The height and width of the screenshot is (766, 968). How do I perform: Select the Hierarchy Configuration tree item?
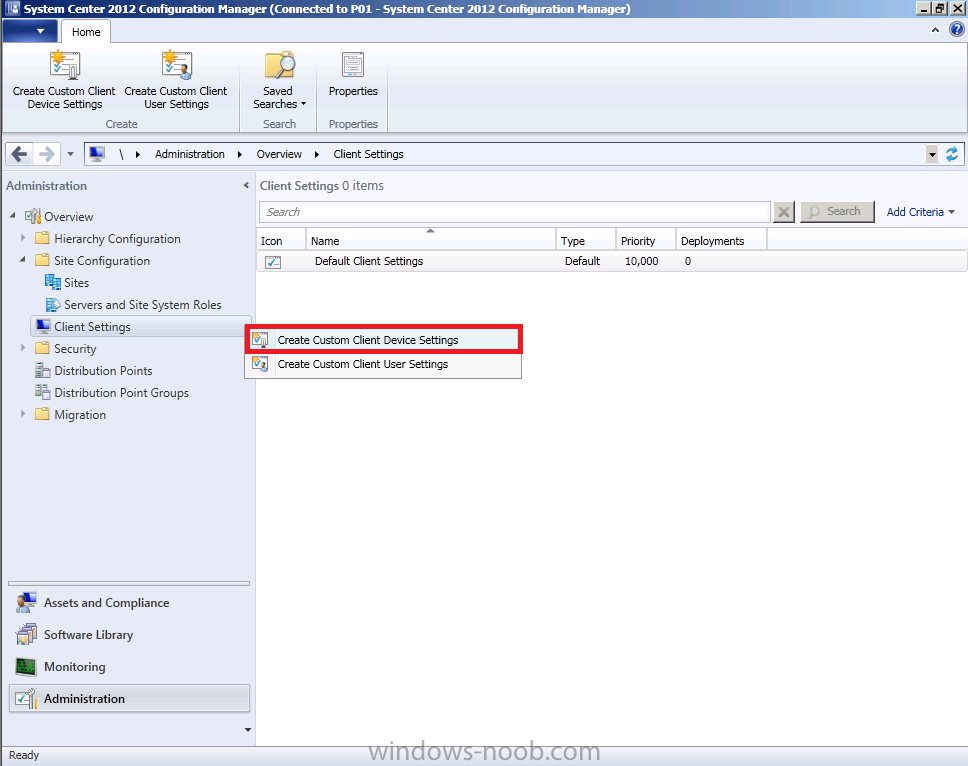117,238
